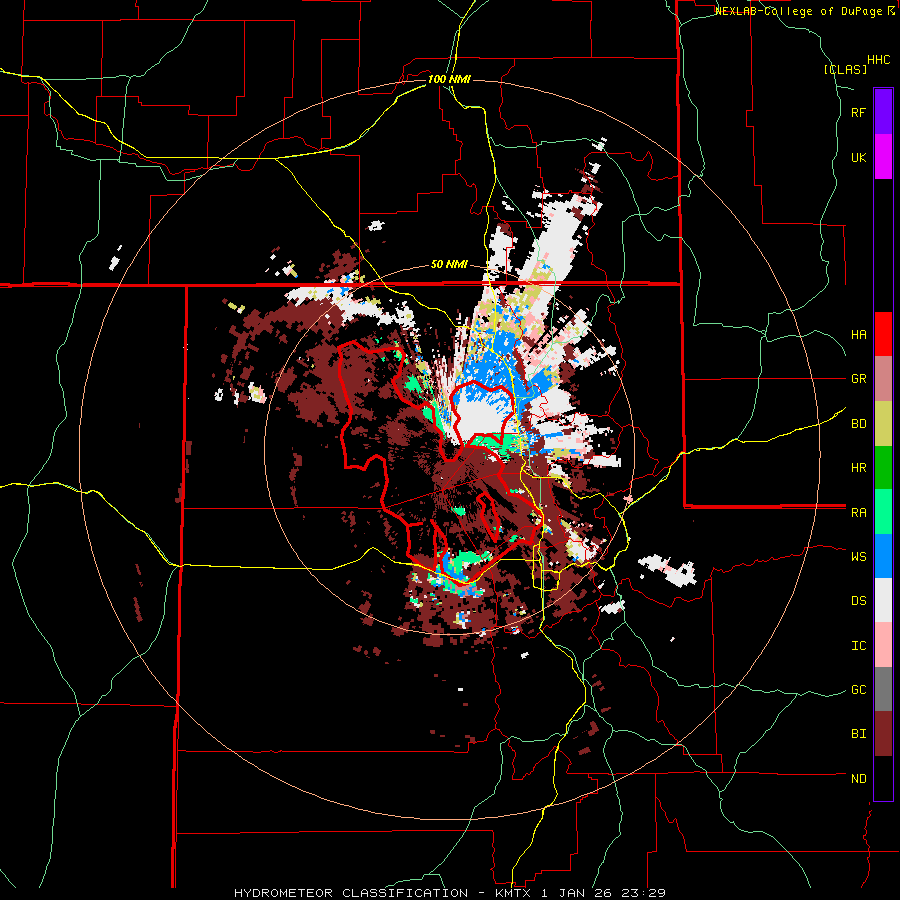900x900 pixels.
Task: Click the GC legend label
Action: pos(859,690)
